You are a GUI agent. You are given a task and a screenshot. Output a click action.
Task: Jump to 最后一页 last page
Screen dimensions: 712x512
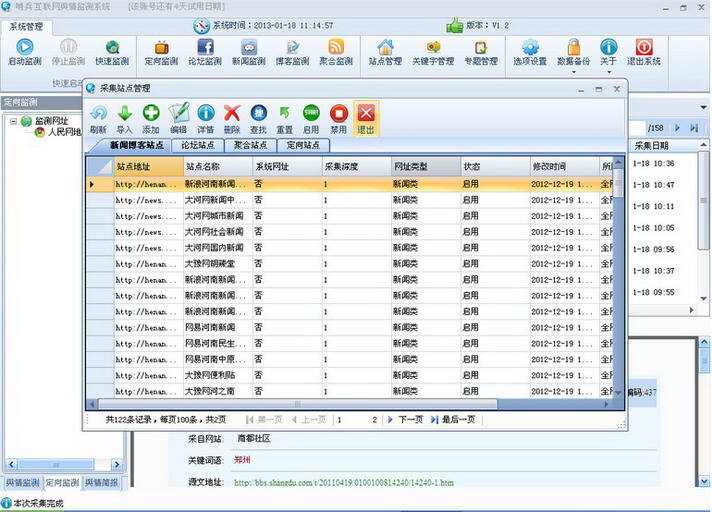coord(453,420)
